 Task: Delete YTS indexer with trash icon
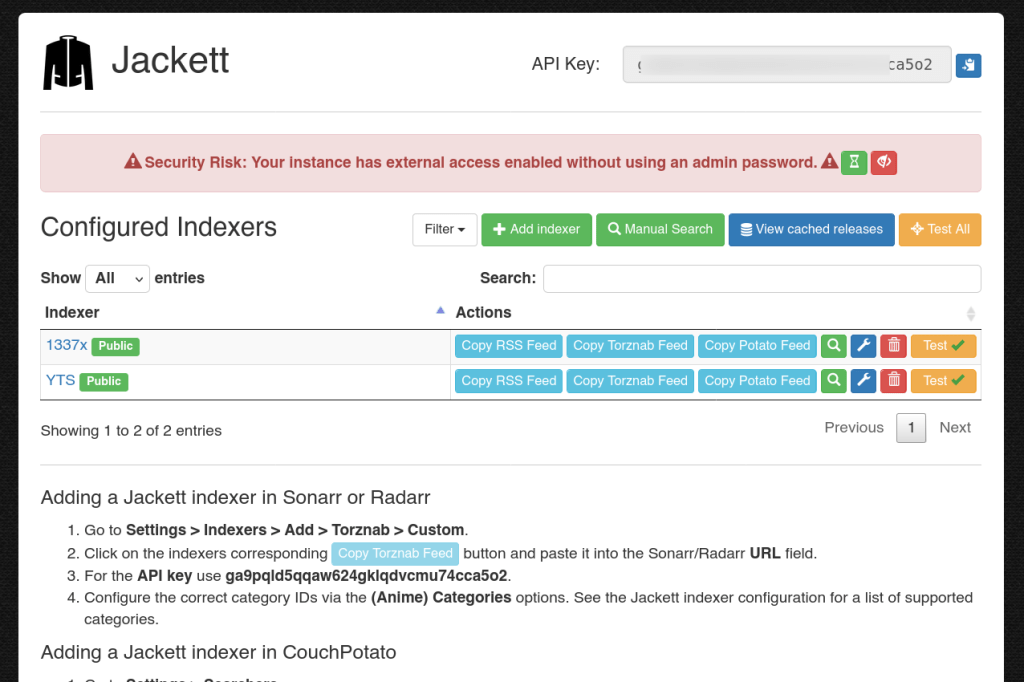click(893, 381)
